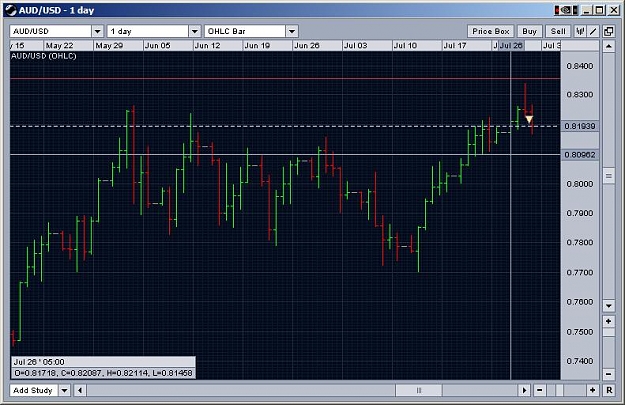Open the 1 day interval dropdown arrow
This screenshot has width=625, height=405.
click(195, 31)
